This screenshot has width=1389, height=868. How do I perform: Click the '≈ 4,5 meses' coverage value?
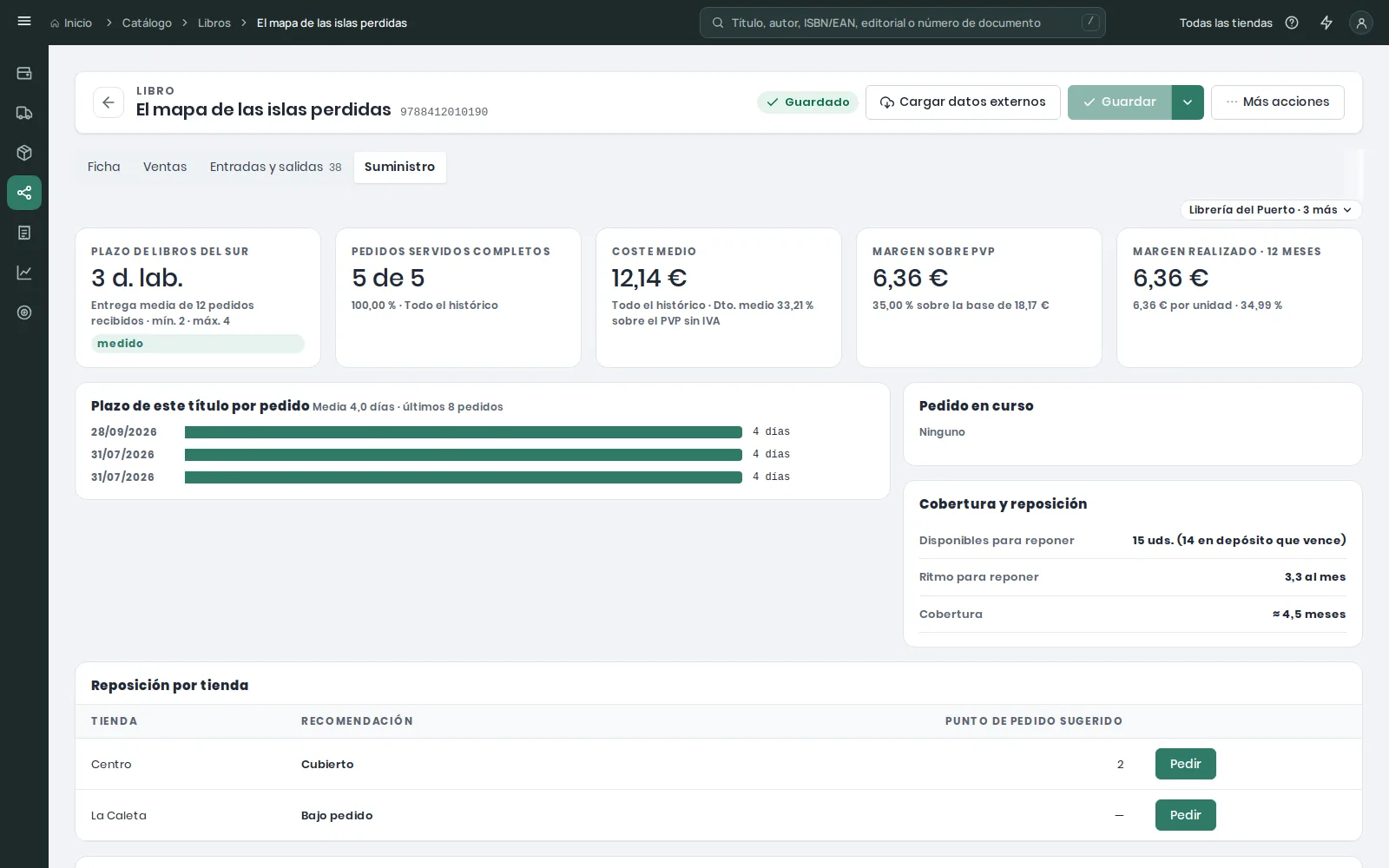tap(1309, 615)
